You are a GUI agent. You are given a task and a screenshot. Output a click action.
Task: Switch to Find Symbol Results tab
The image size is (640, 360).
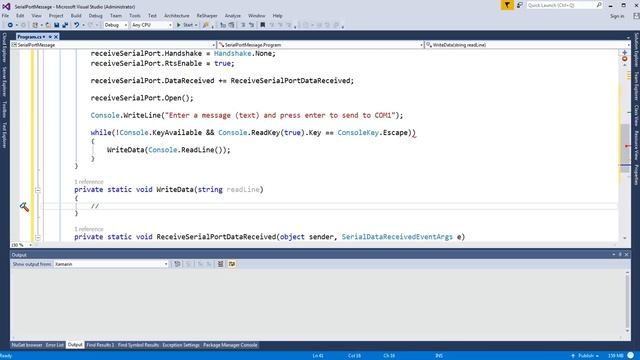tap(138, 345)
